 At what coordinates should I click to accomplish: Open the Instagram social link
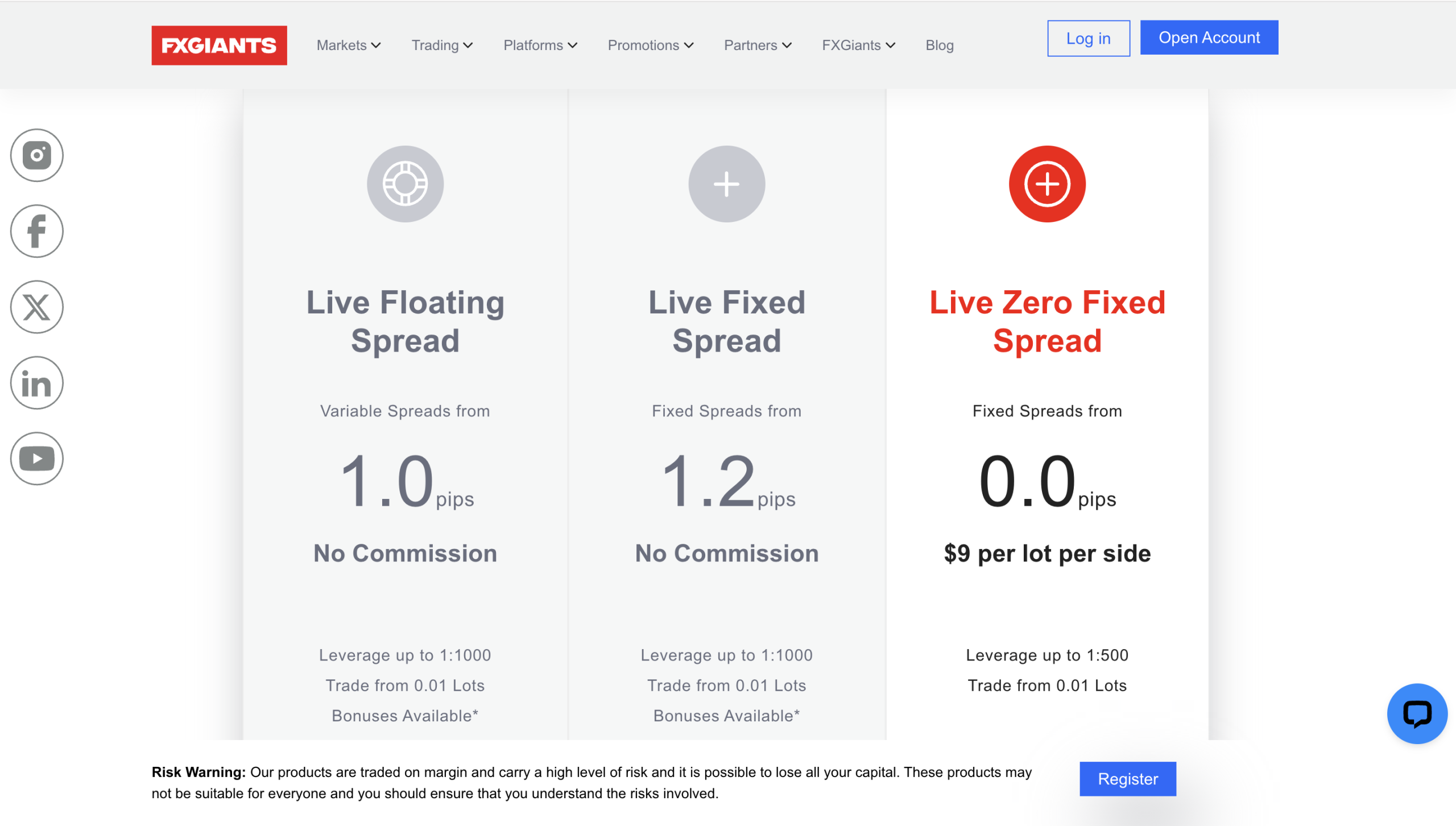pos(37,155)
